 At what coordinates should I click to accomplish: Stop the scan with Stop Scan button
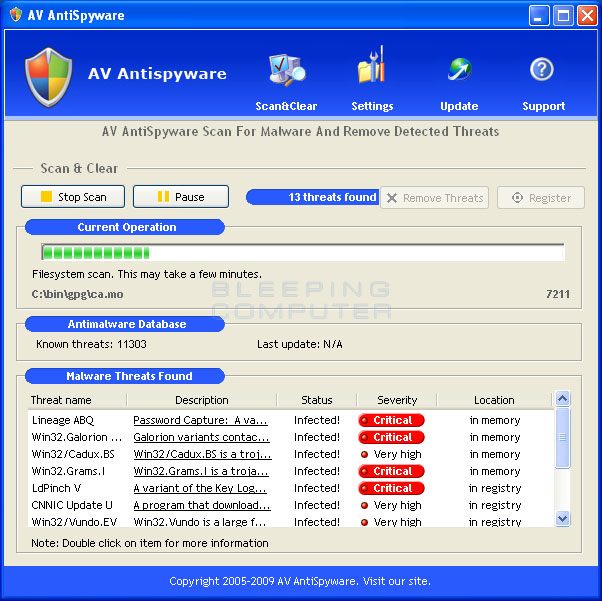coord(73,197)
